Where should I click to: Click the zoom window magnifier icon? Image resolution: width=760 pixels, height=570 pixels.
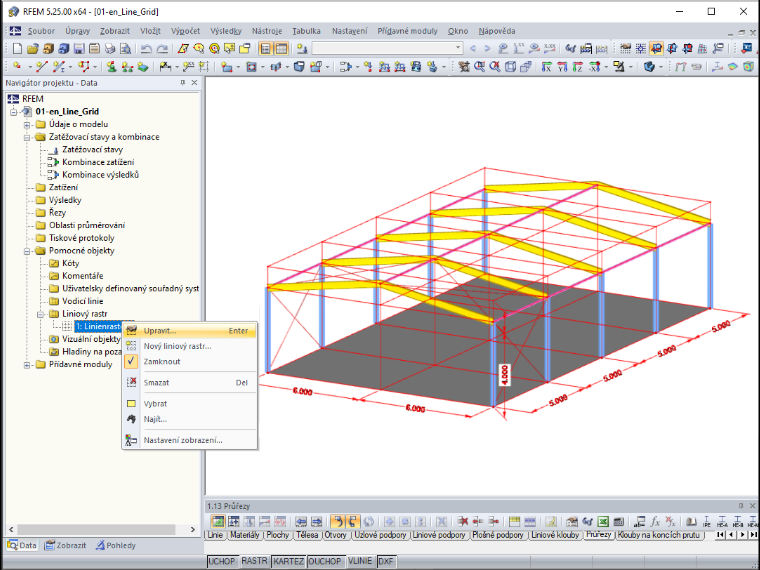point(479,66)
